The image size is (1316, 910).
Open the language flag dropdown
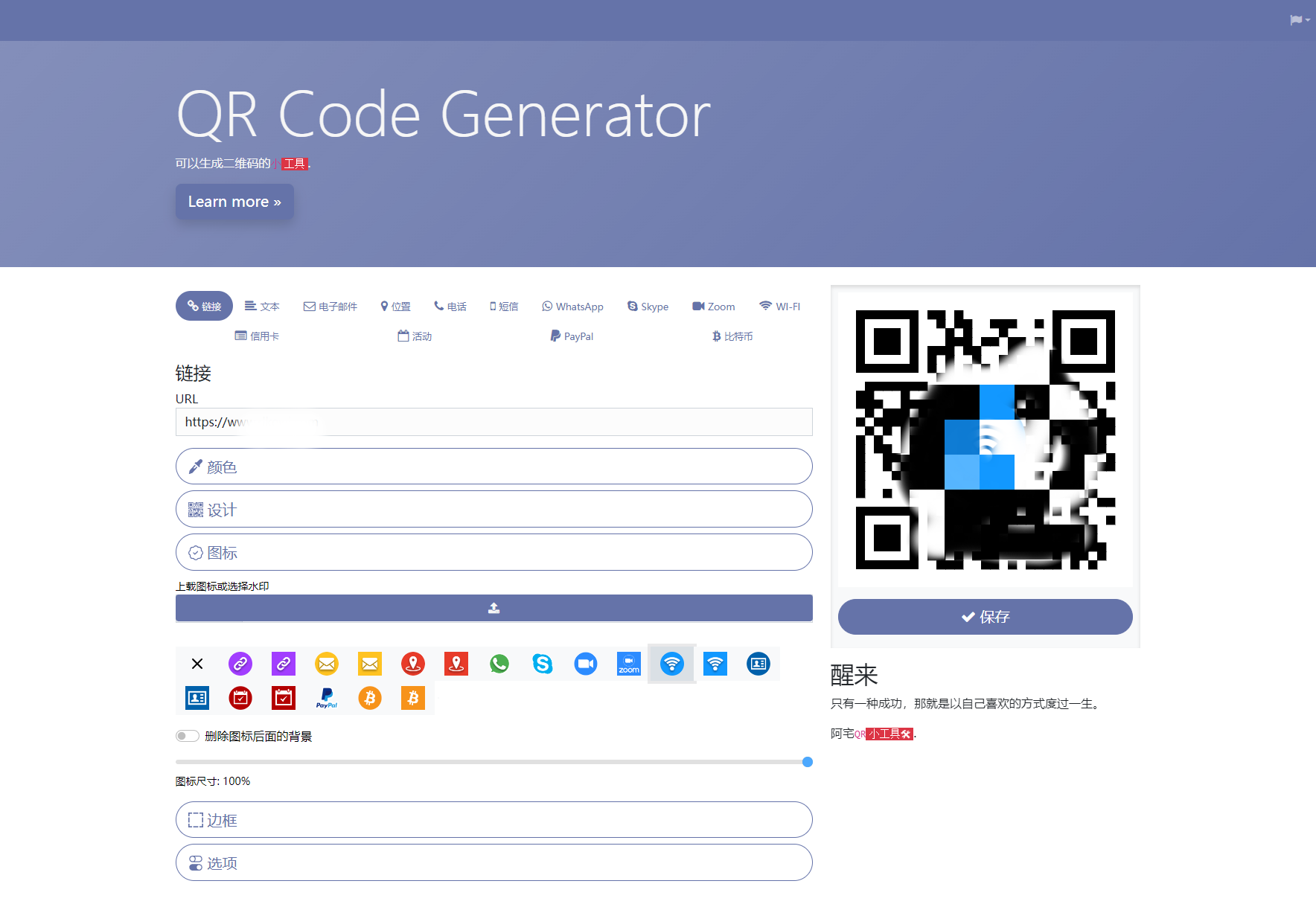1299,20
